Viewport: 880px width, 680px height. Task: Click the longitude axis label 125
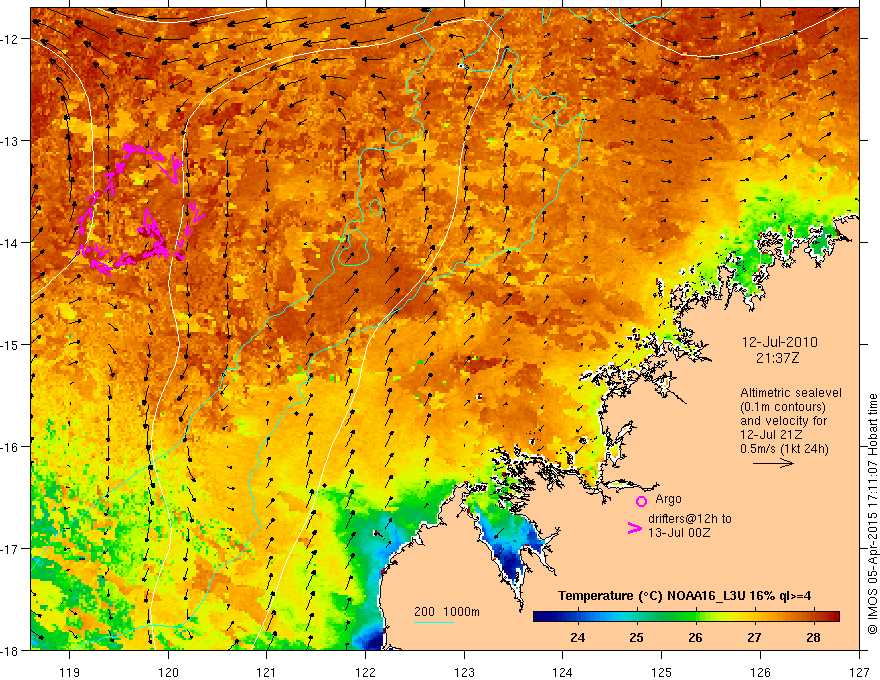(x=662, y=672)
